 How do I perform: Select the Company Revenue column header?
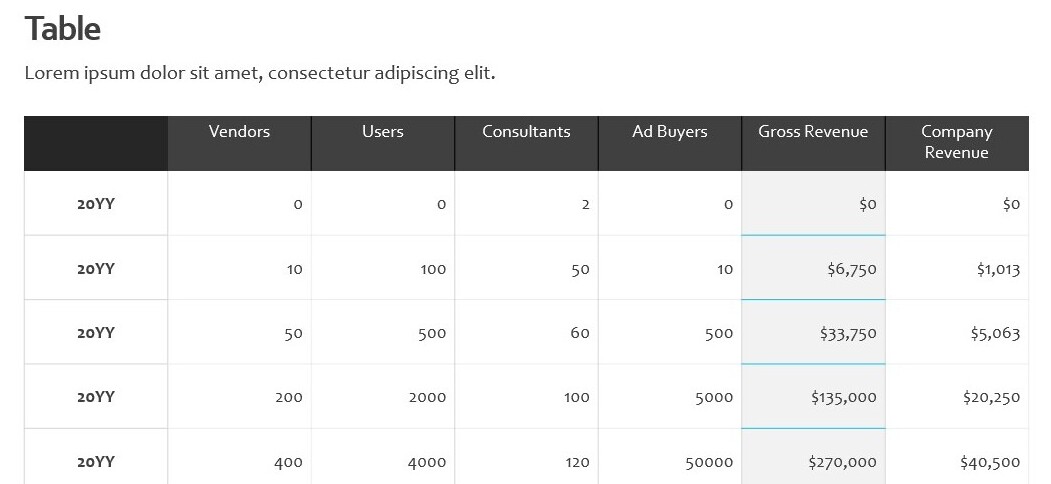click(x=957, y=142)
